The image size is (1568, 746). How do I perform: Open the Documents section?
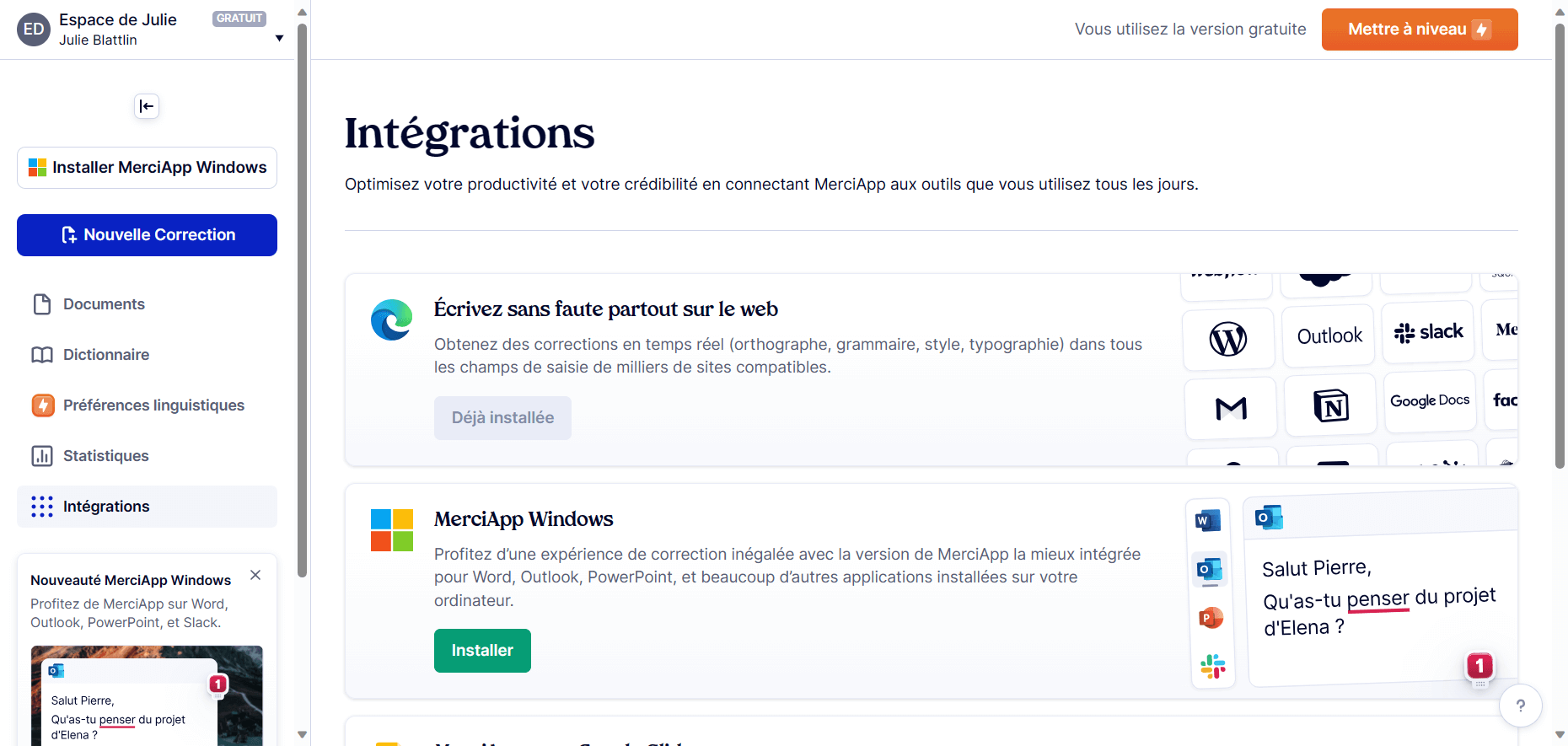(103, 303)
